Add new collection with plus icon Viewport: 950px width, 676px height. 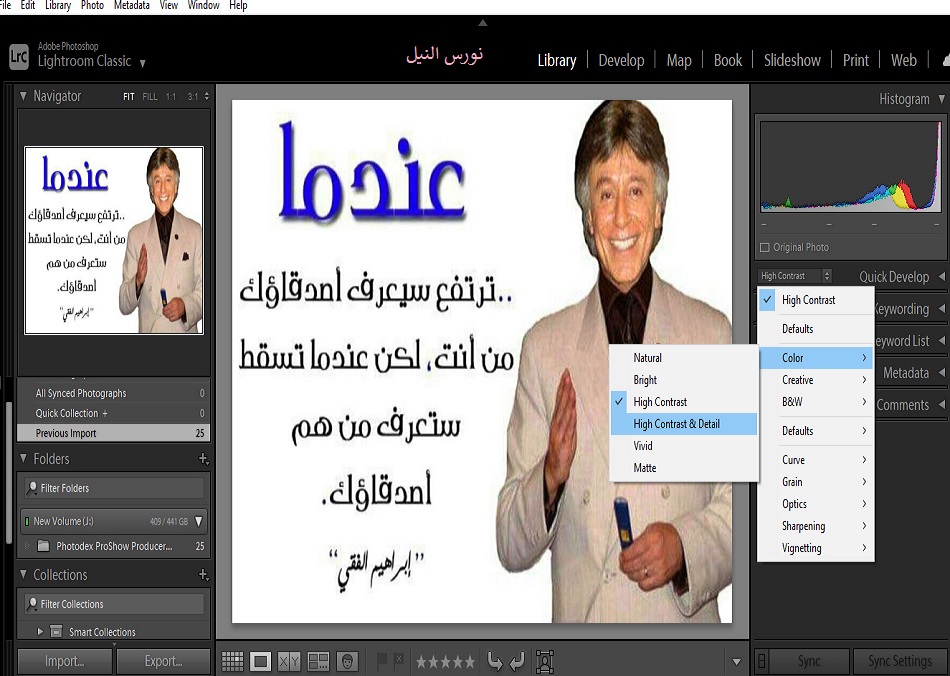(203, 575)
